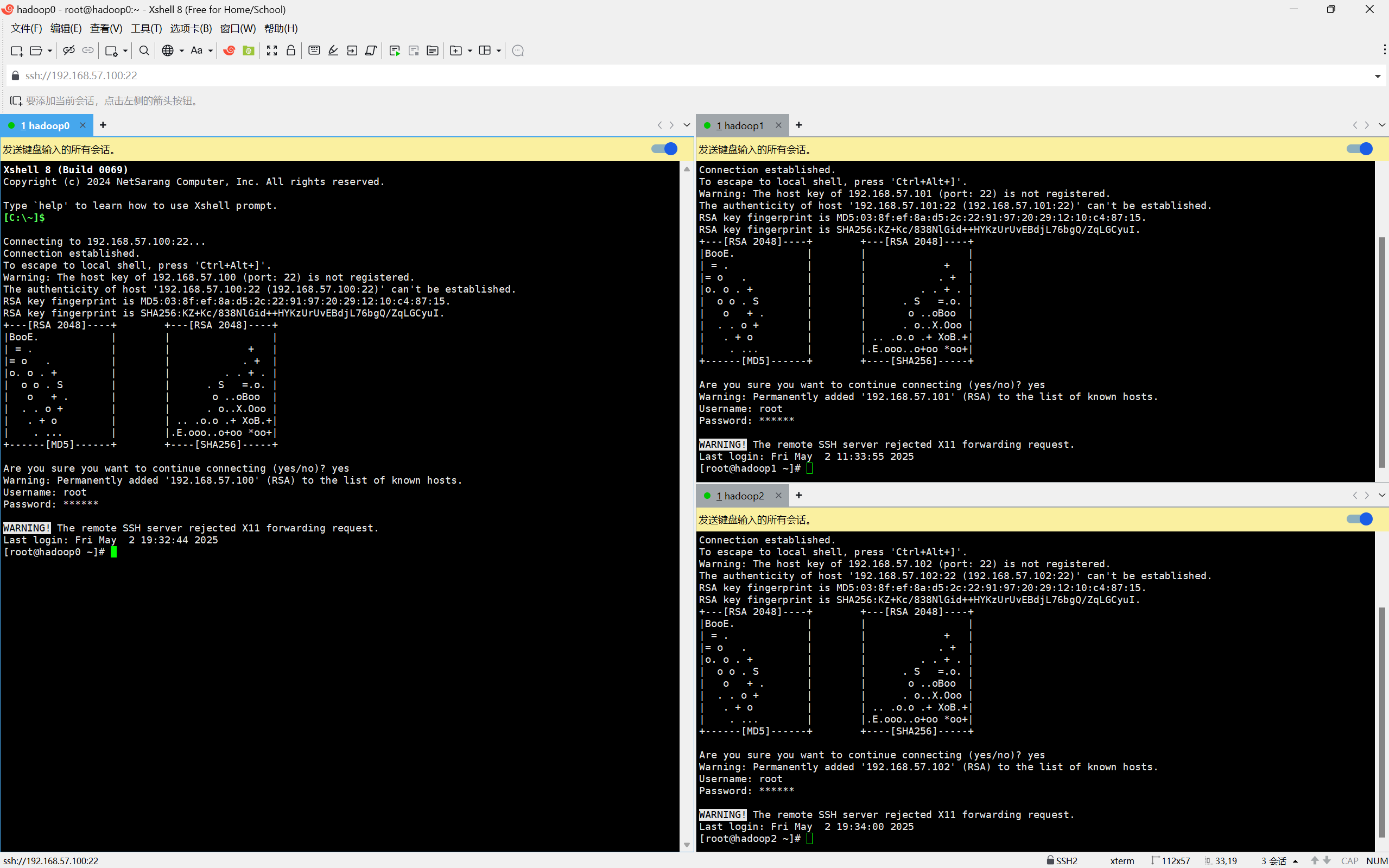The height and width of the screenshot is (868, 1389).
Task: Toggle full screen mode icon
Action: (272, 50)
